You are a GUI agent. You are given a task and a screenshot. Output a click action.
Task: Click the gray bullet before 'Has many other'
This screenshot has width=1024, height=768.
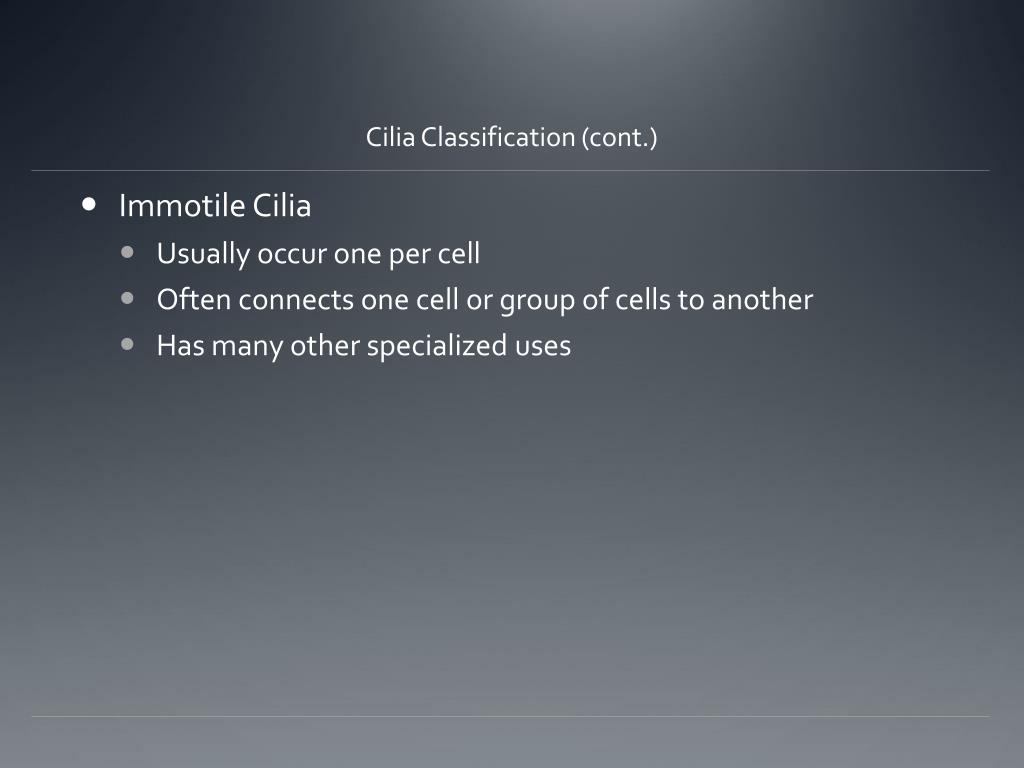pos(127,344)
